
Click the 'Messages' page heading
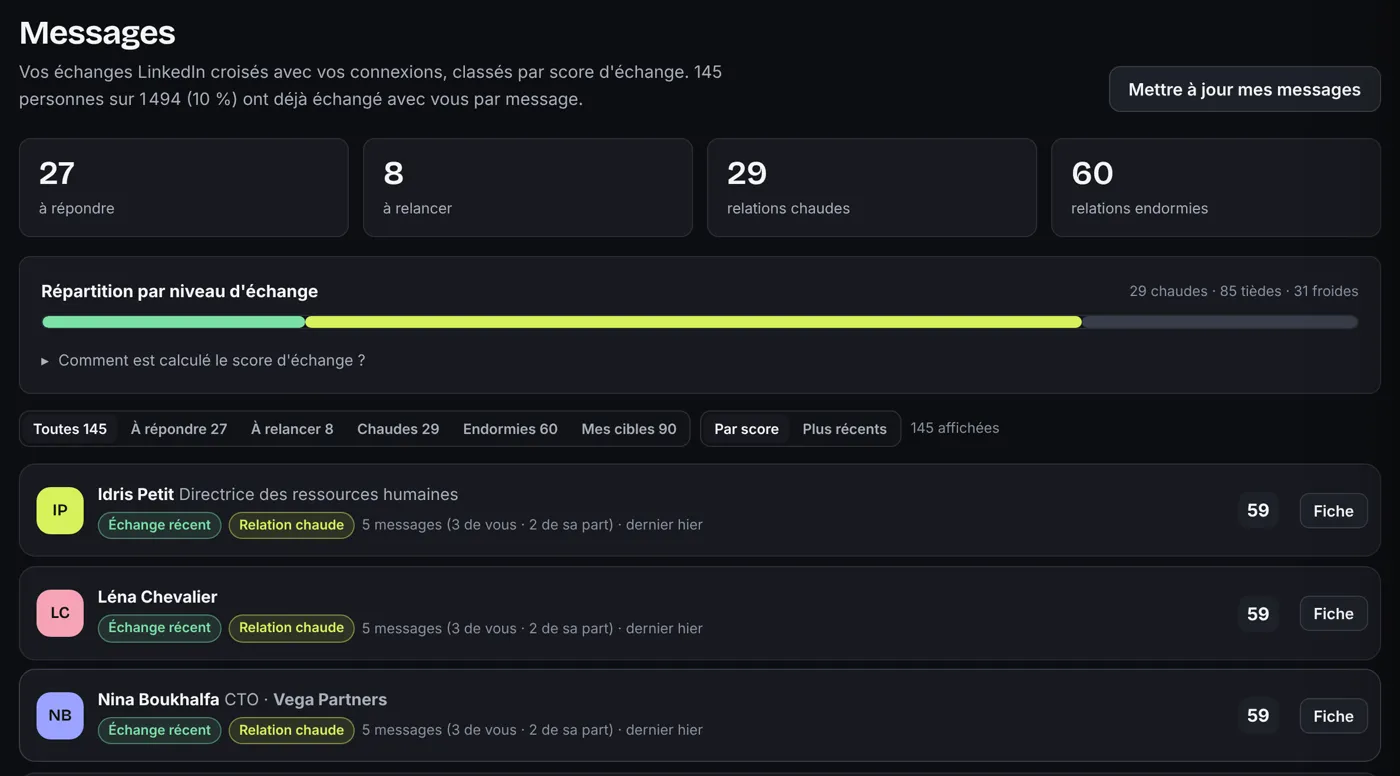pos(97,33)
